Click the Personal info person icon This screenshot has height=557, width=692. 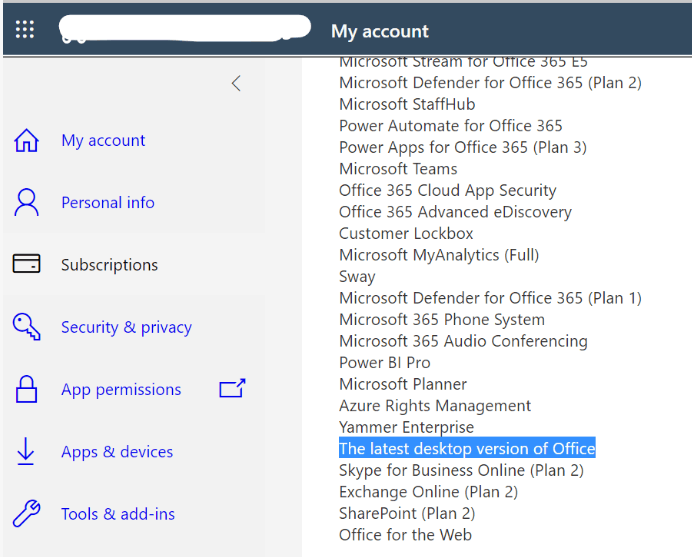point(26,203)
